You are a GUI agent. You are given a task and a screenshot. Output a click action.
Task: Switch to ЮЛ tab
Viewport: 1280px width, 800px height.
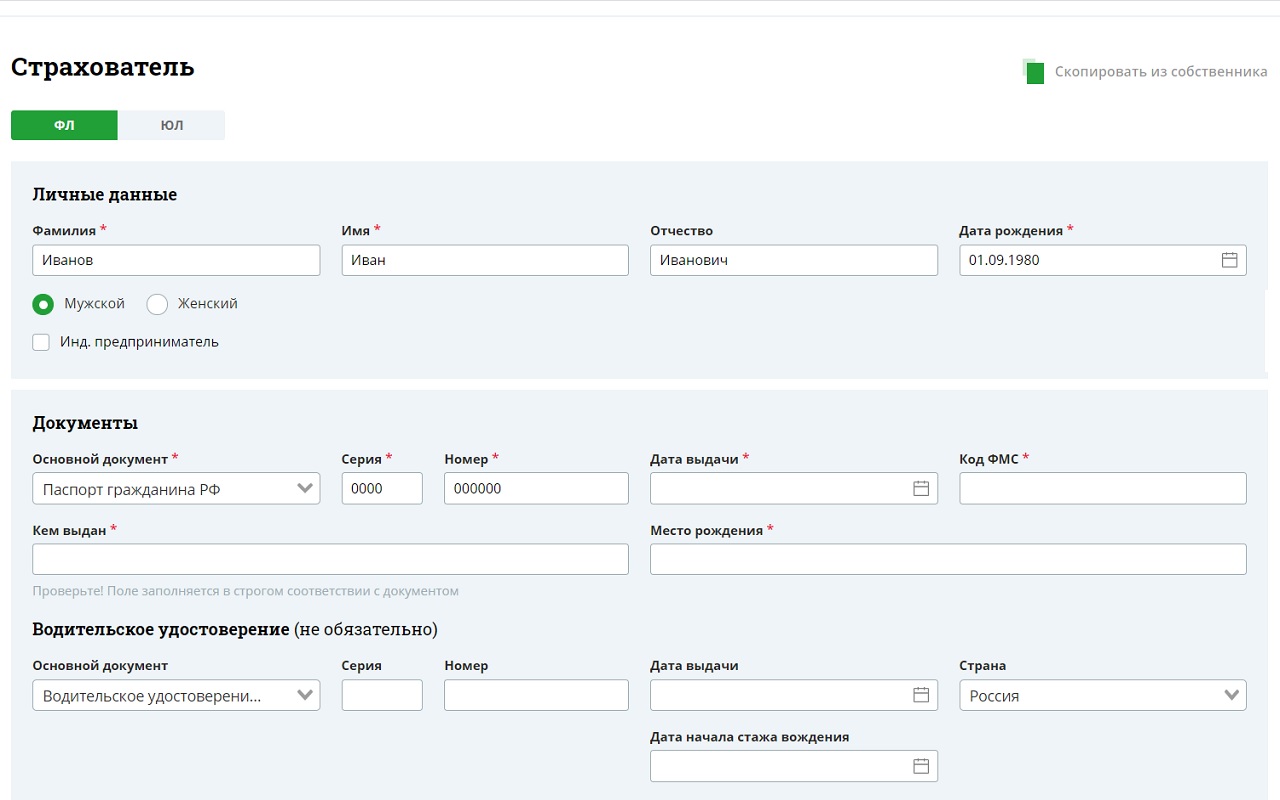(172, 125)
